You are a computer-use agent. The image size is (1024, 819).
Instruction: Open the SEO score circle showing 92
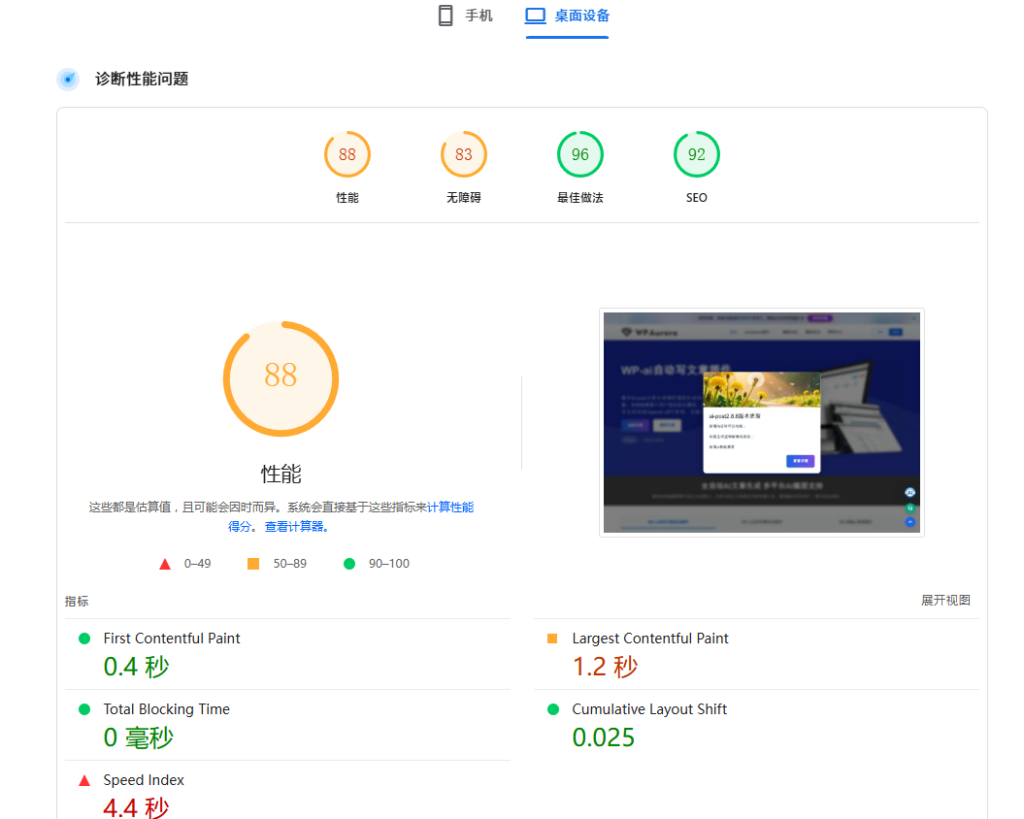pyautogui.click(x=696, y=154)
